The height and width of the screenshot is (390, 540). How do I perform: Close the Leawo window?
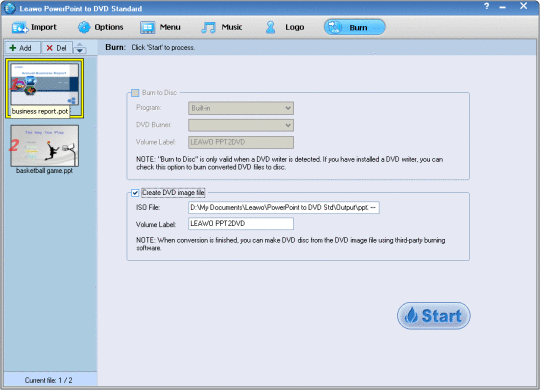523,6
